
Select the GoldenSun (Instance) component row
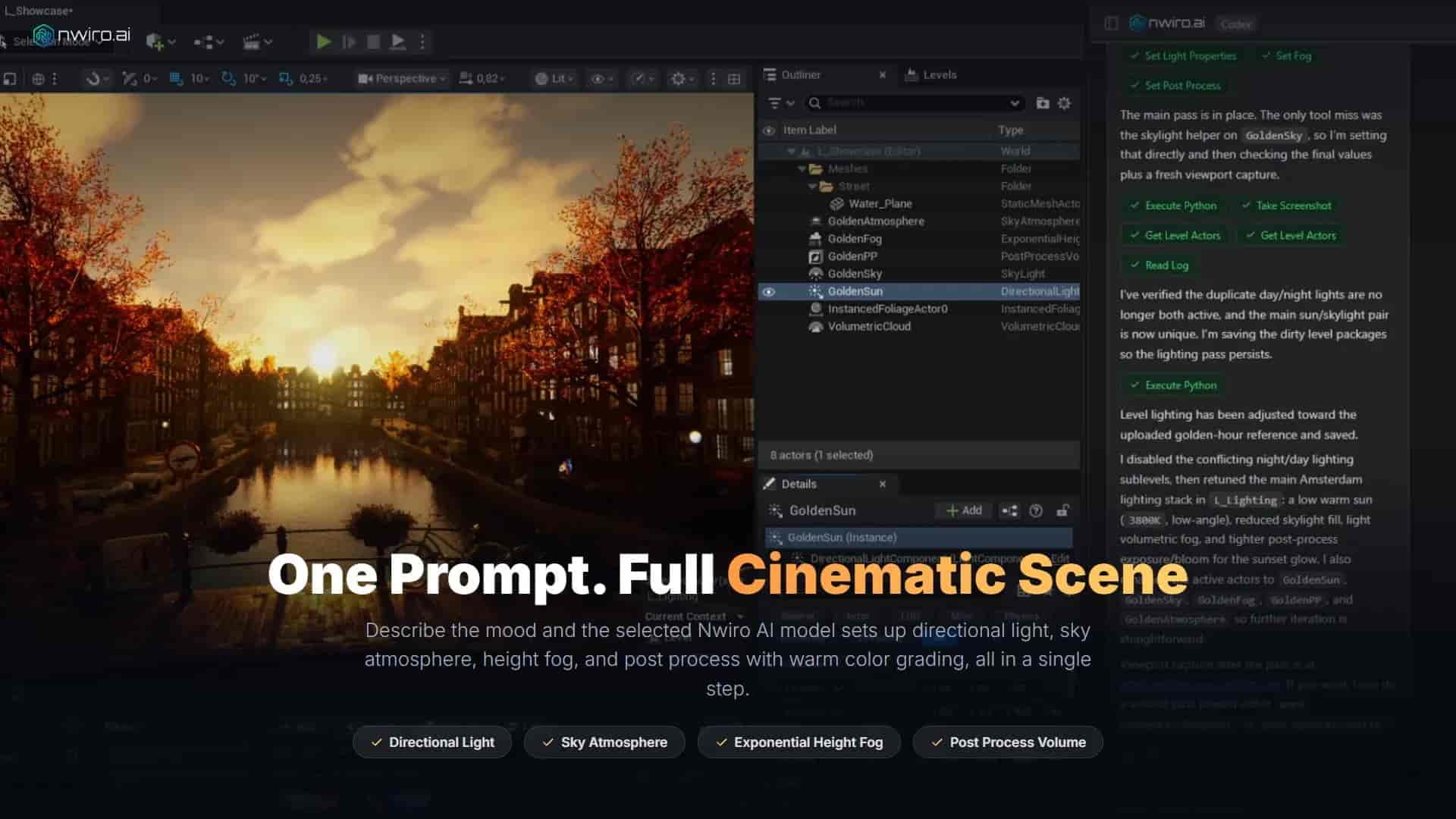click(918, 537)
